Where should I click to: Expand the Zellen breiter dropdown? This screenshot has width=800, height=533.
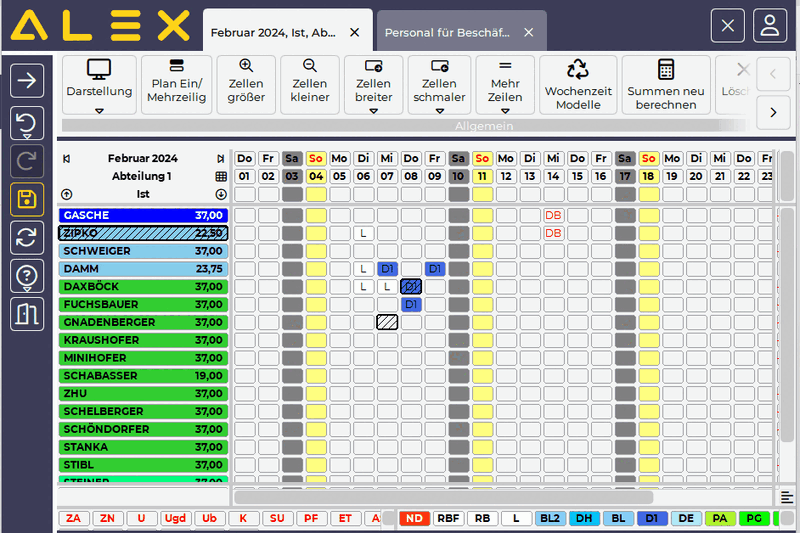tap(373, 111)
